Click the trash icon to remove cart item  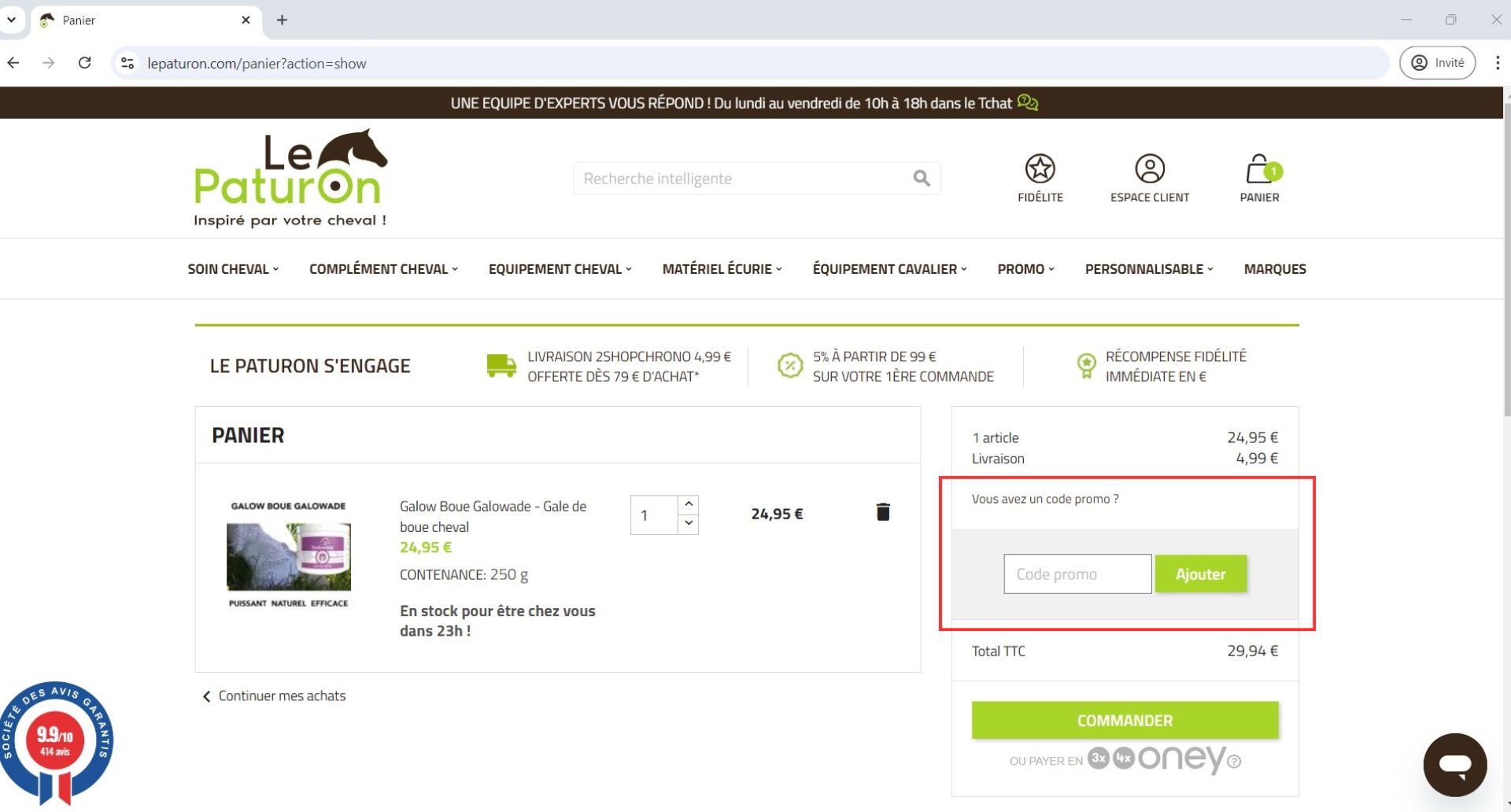tap(882, 512)
